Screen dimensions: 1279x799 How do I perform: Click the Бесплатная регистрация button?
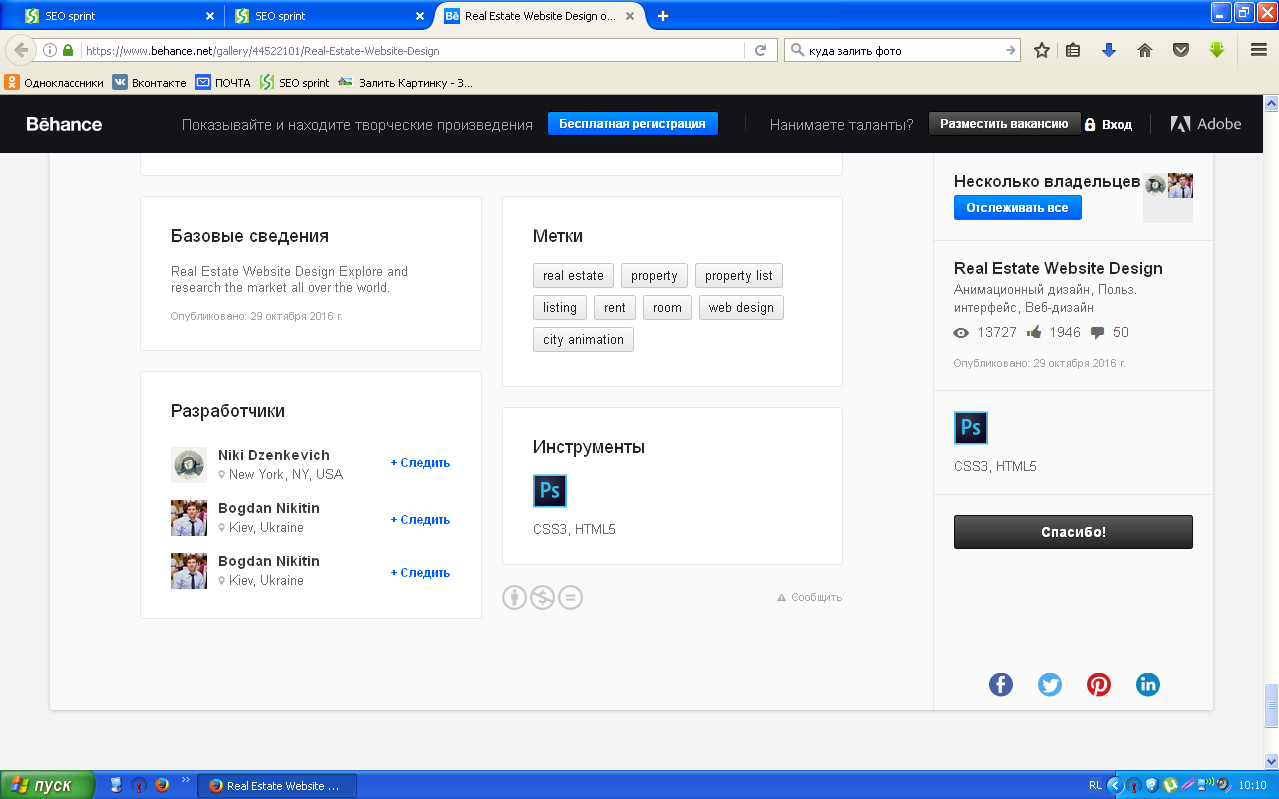click(633, 124)
